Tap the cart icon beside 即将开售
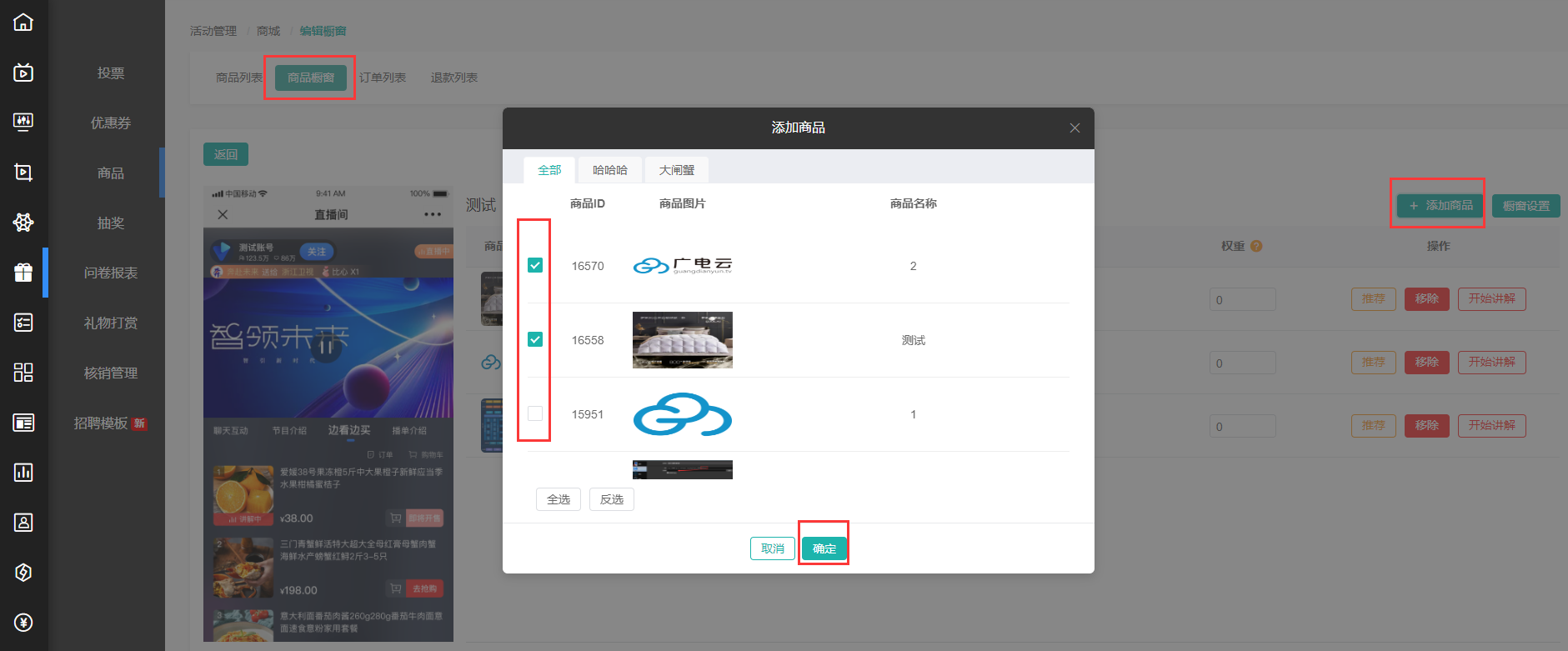This screenshot has width=1568, height=651. click(x=396, y=518)
